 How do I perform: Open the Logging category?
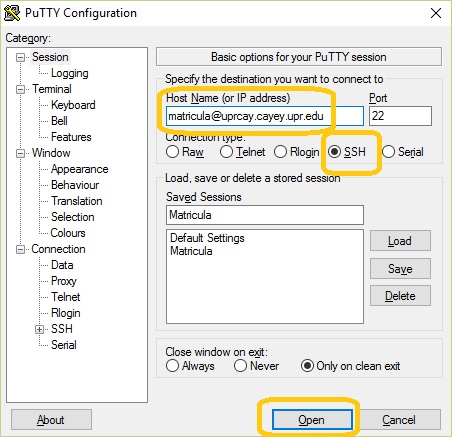(70, 73)
